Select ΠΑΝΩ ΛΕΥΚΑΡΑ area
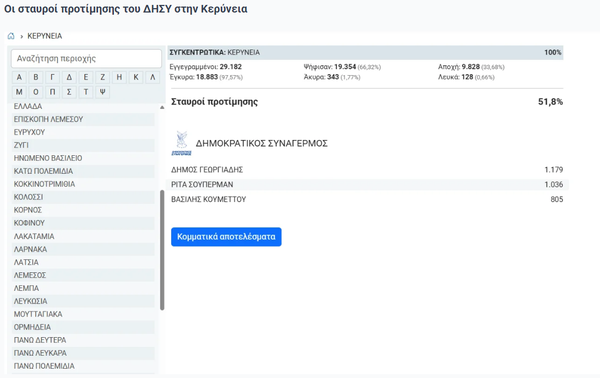 83,353
